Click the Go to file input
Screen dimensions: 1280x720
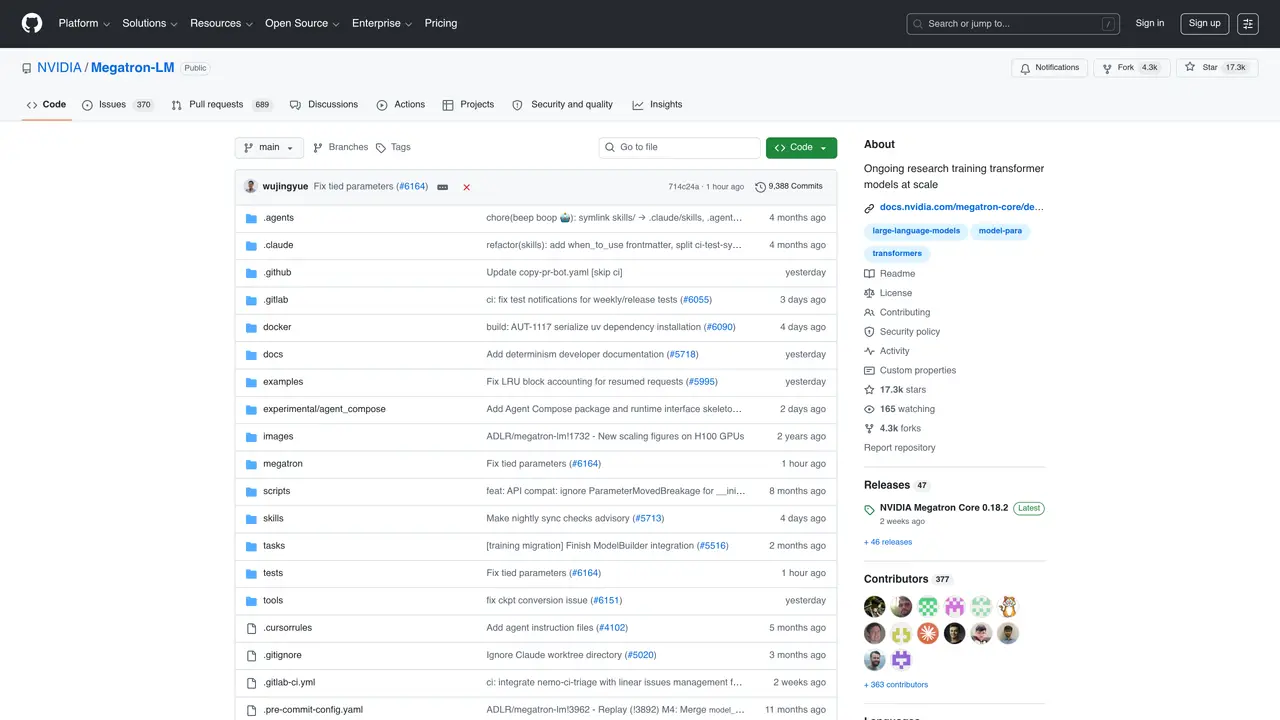(680, 148)
